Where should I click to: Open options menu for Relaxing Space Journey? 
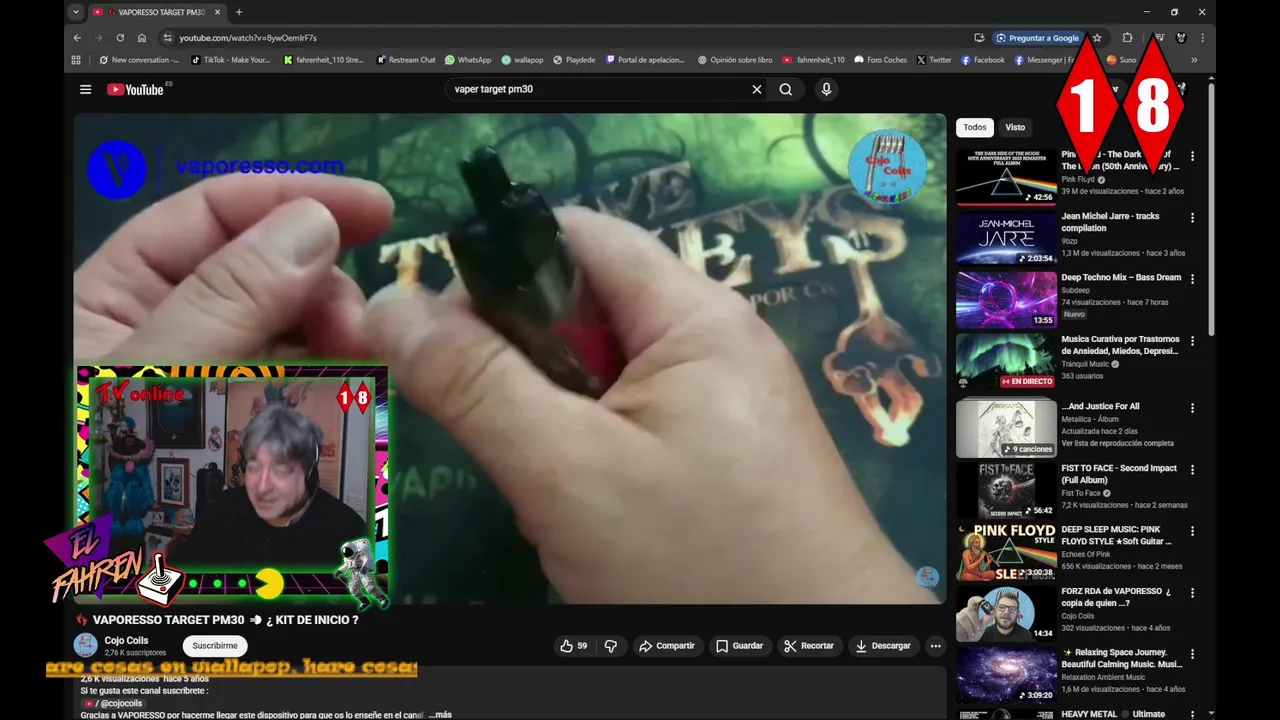point(1192,654)
